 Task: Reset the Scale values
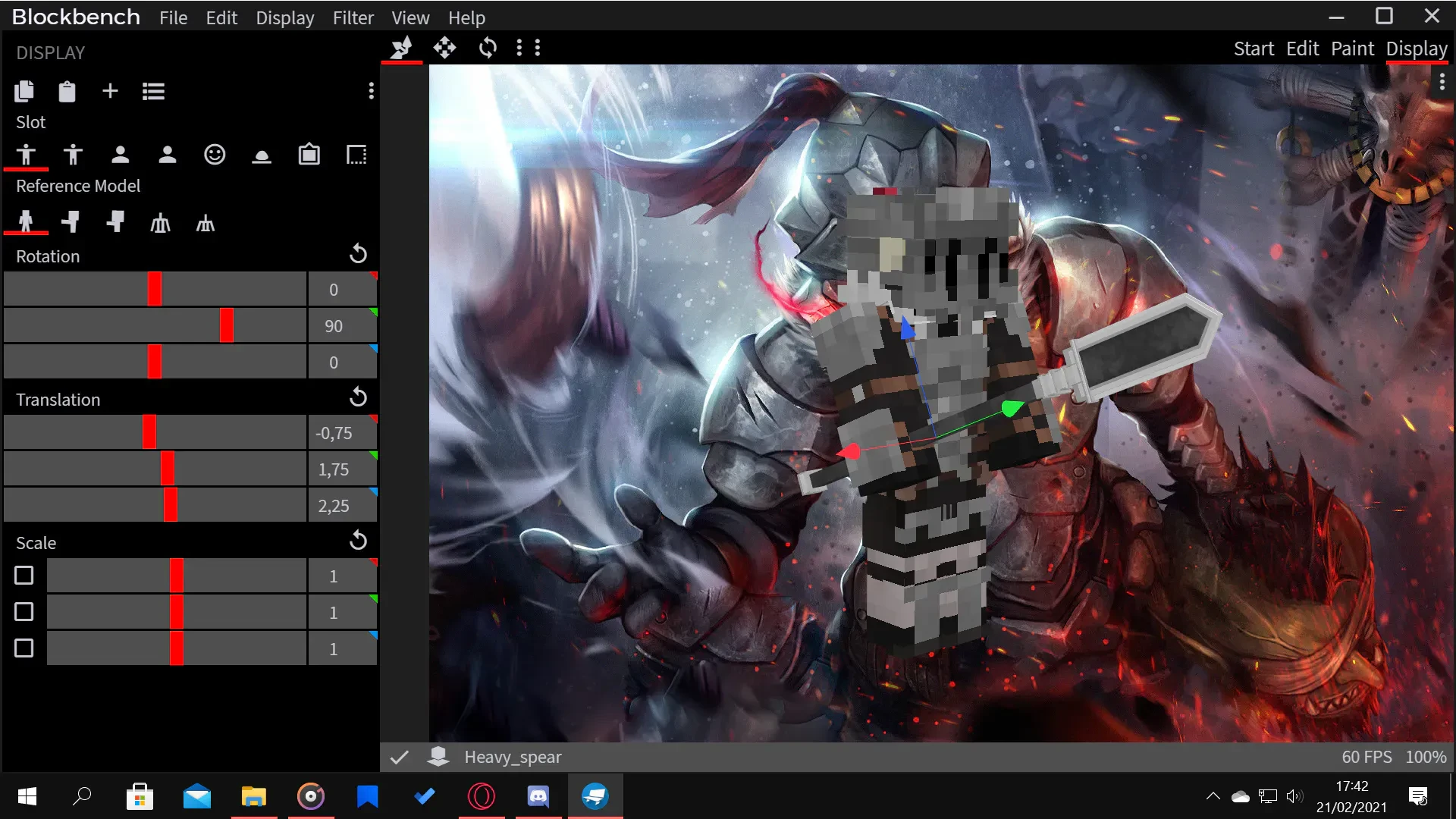(358, 540)
